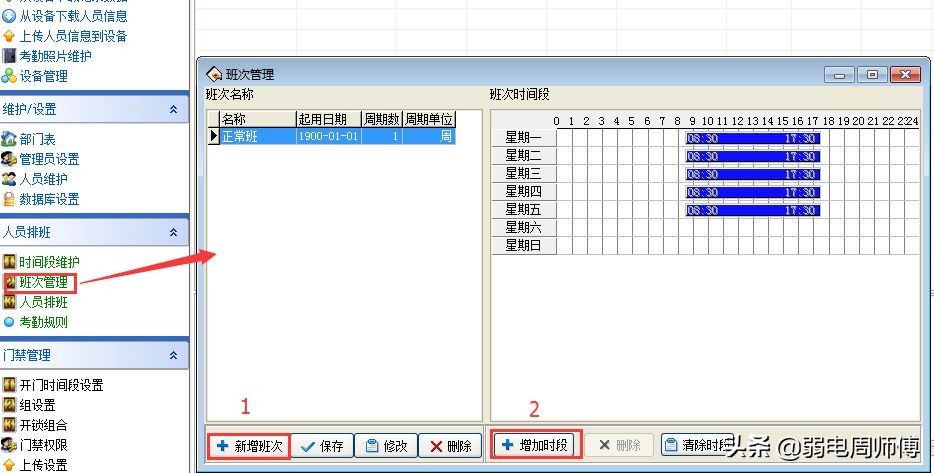Click the 周期数 column header
The height and width of the screenshot is (473, 934).
pos(382,119)
